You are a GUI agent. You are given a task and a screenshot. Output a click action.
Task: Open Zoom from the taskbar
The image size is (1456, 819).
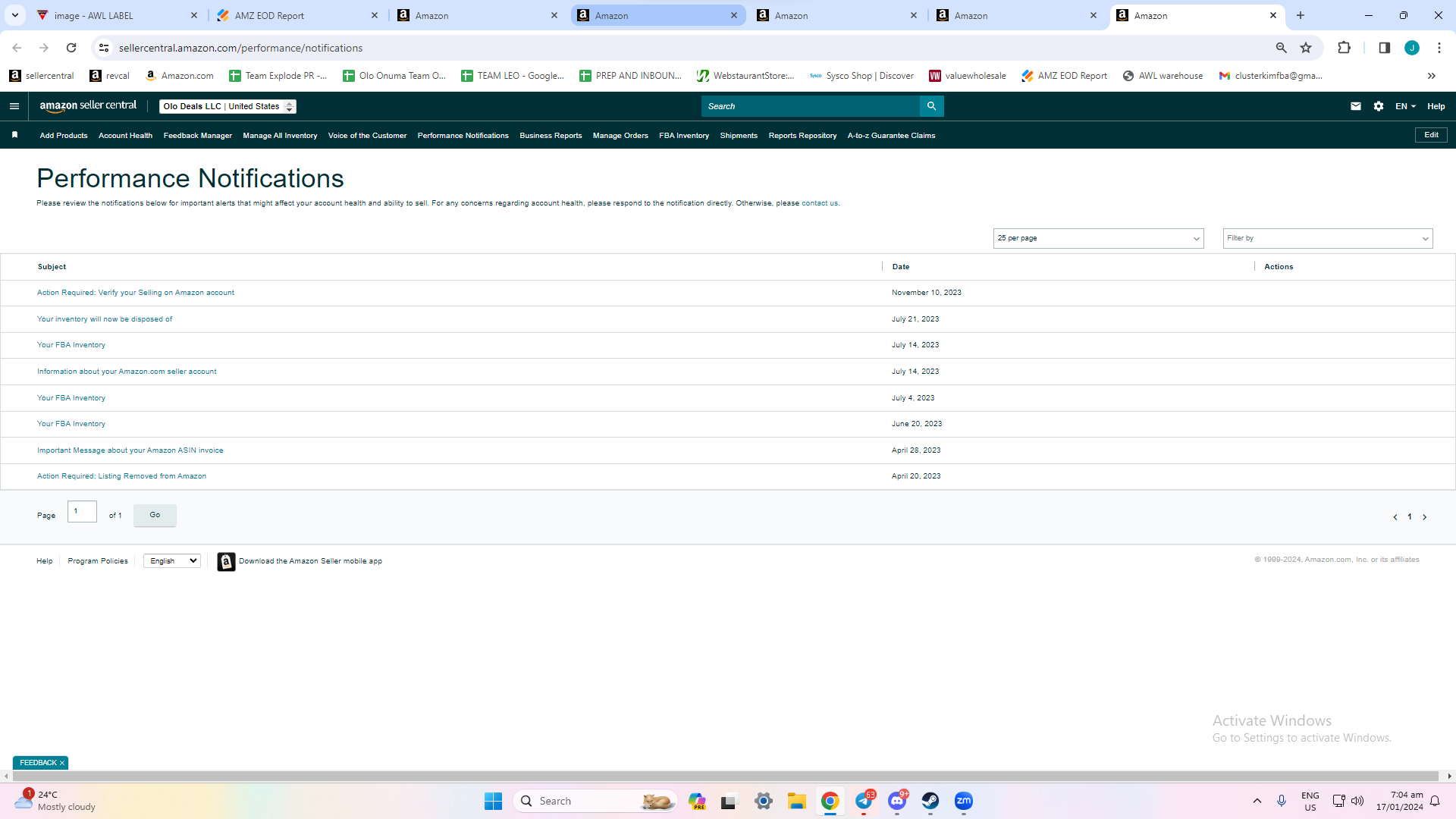[x=964, y=801]
